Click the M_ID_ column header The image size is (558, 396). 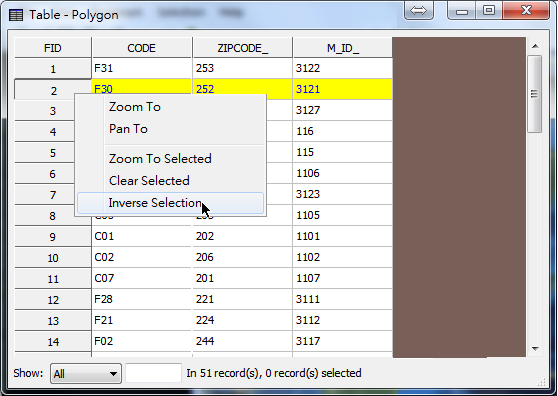click(x=343, y=48)
